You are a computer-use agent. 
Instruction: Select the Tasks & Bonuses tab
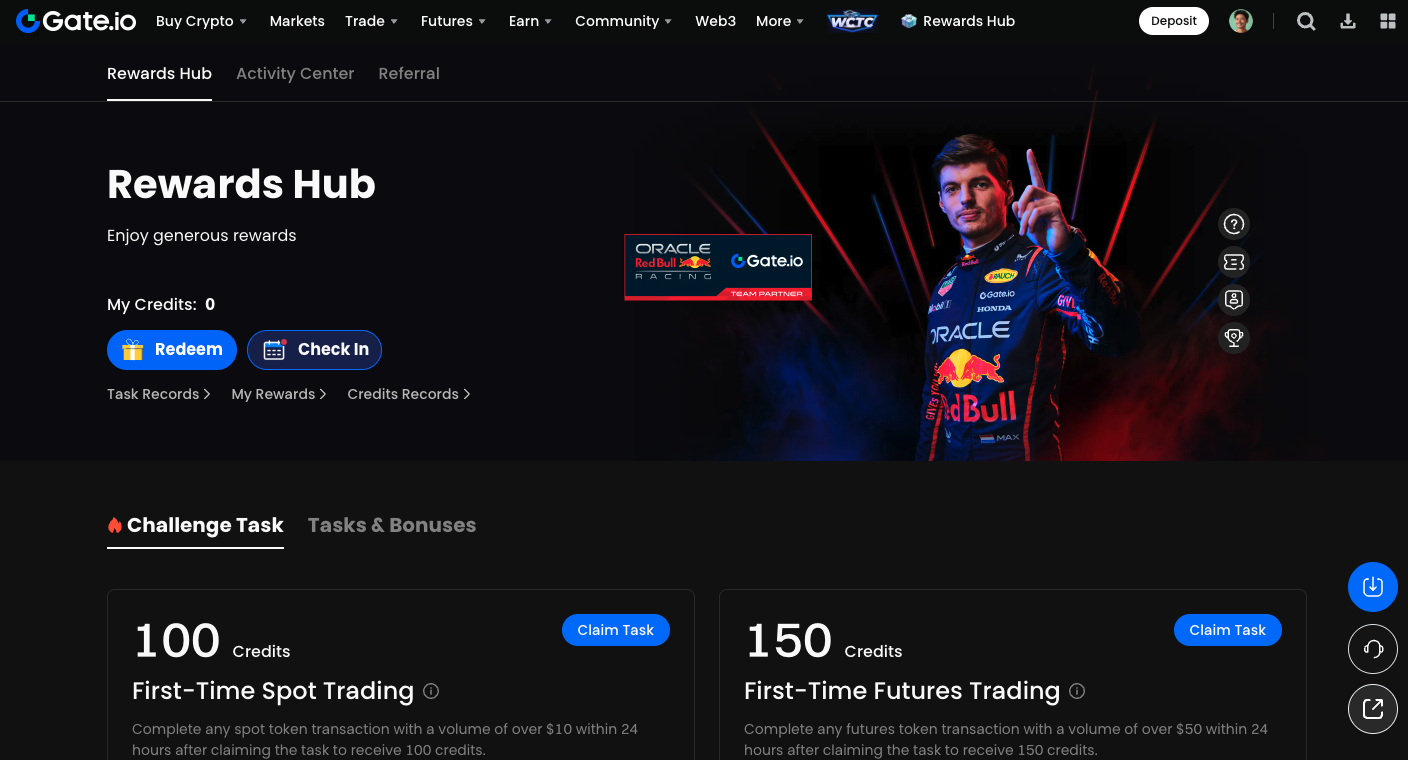point(392,525)
